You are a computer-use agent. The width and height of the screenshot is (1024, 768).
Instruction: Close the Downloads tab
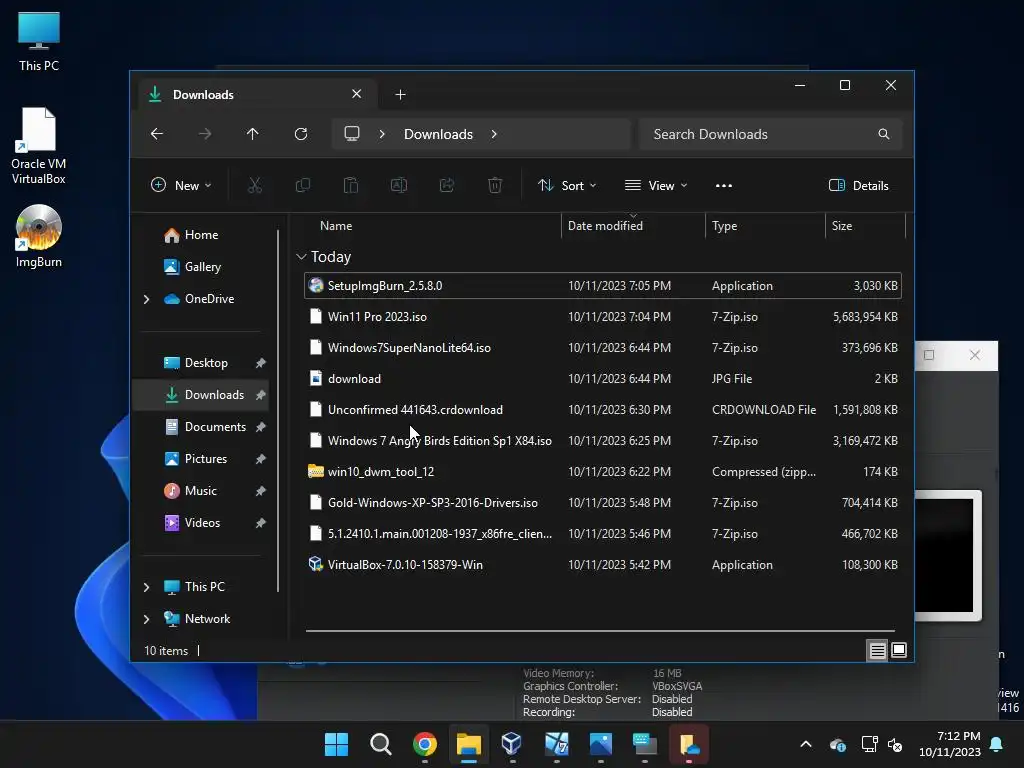(357, 94)
